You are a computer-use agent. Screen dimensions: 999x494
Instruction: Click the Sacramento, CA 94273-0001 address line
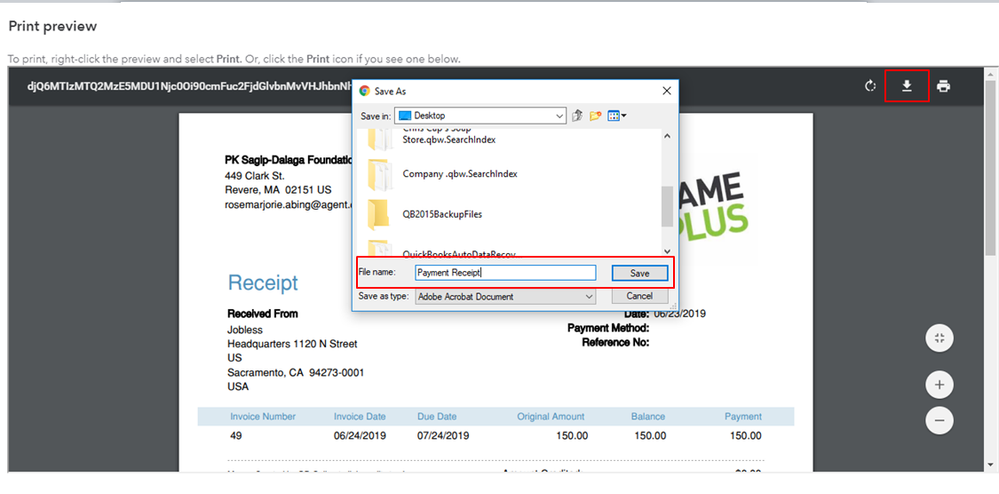[x=296, y=372]
